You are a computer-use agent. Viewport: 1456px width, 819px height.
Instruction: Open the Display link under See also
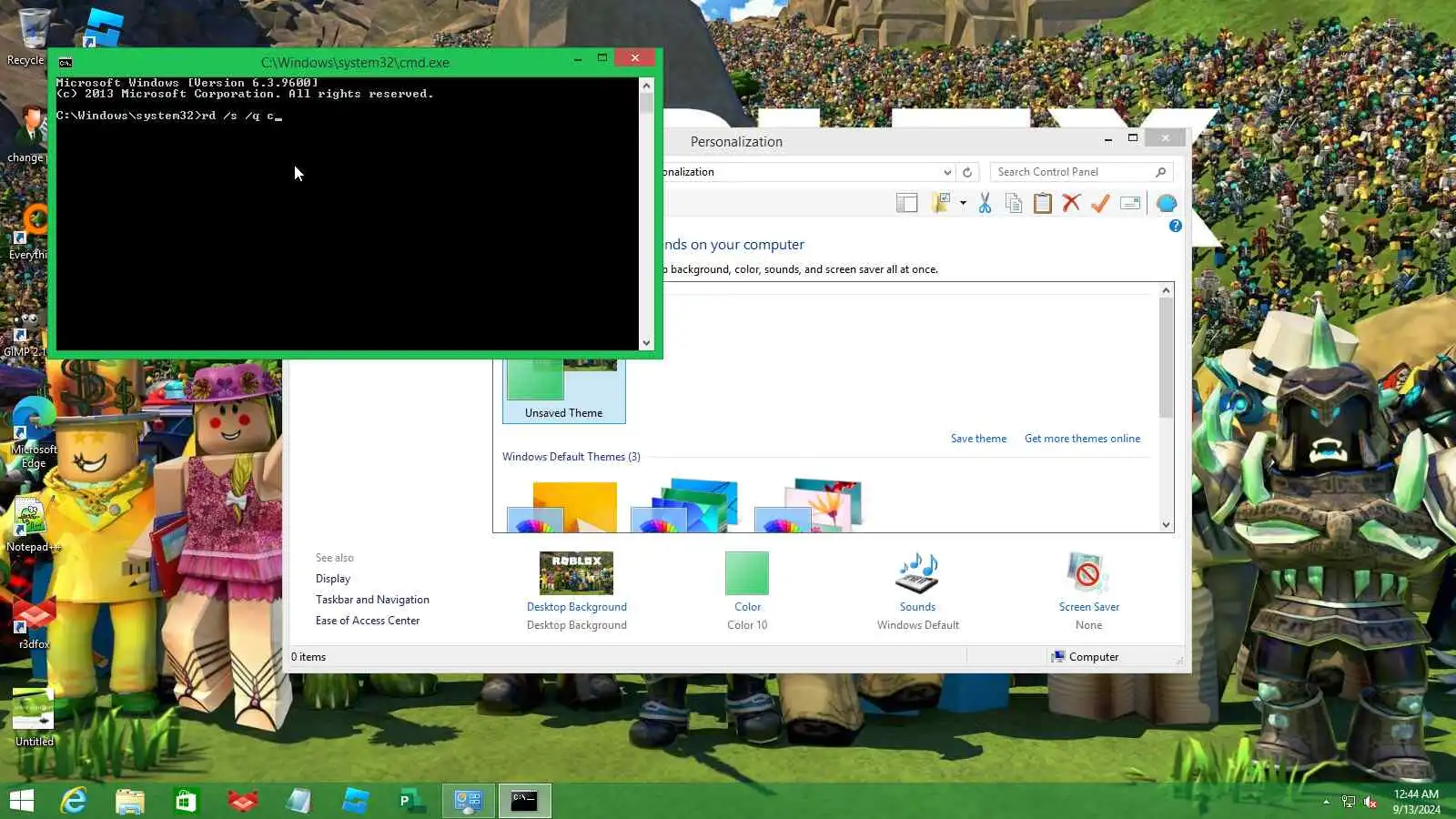333,579
